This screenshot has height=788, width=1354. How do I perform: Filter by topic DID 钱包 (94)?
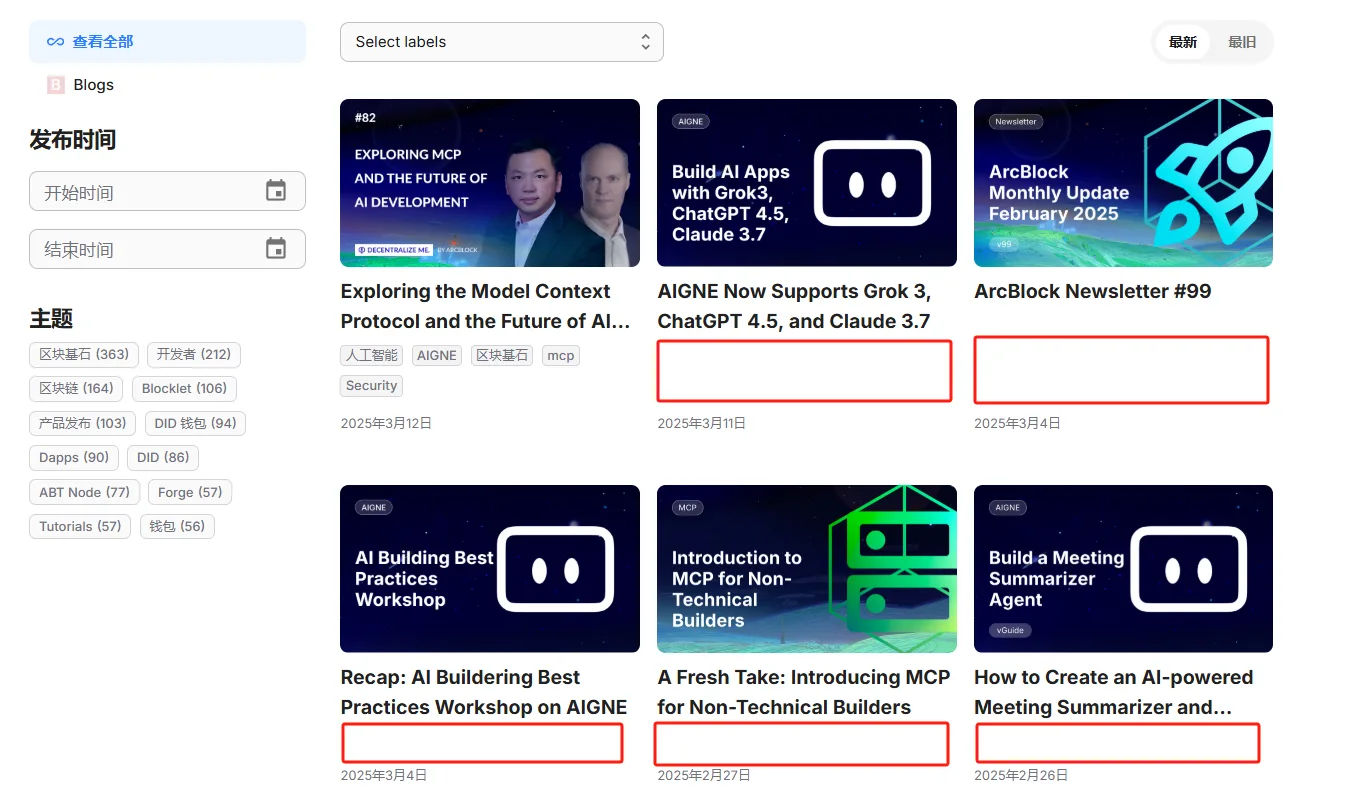click(x=195, y=423)
